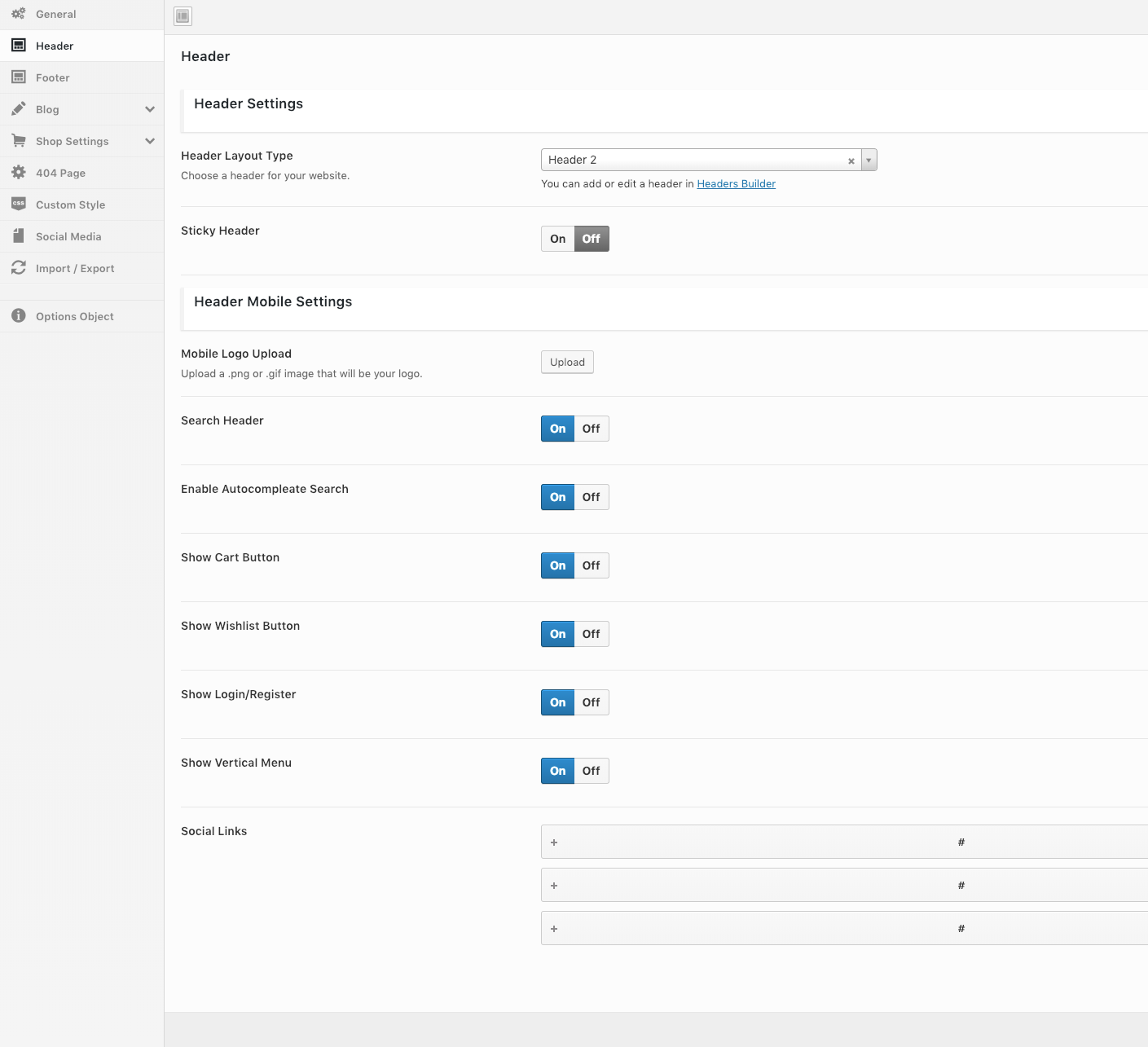
Task: Turn off the Search Header option
Action: 592,429
